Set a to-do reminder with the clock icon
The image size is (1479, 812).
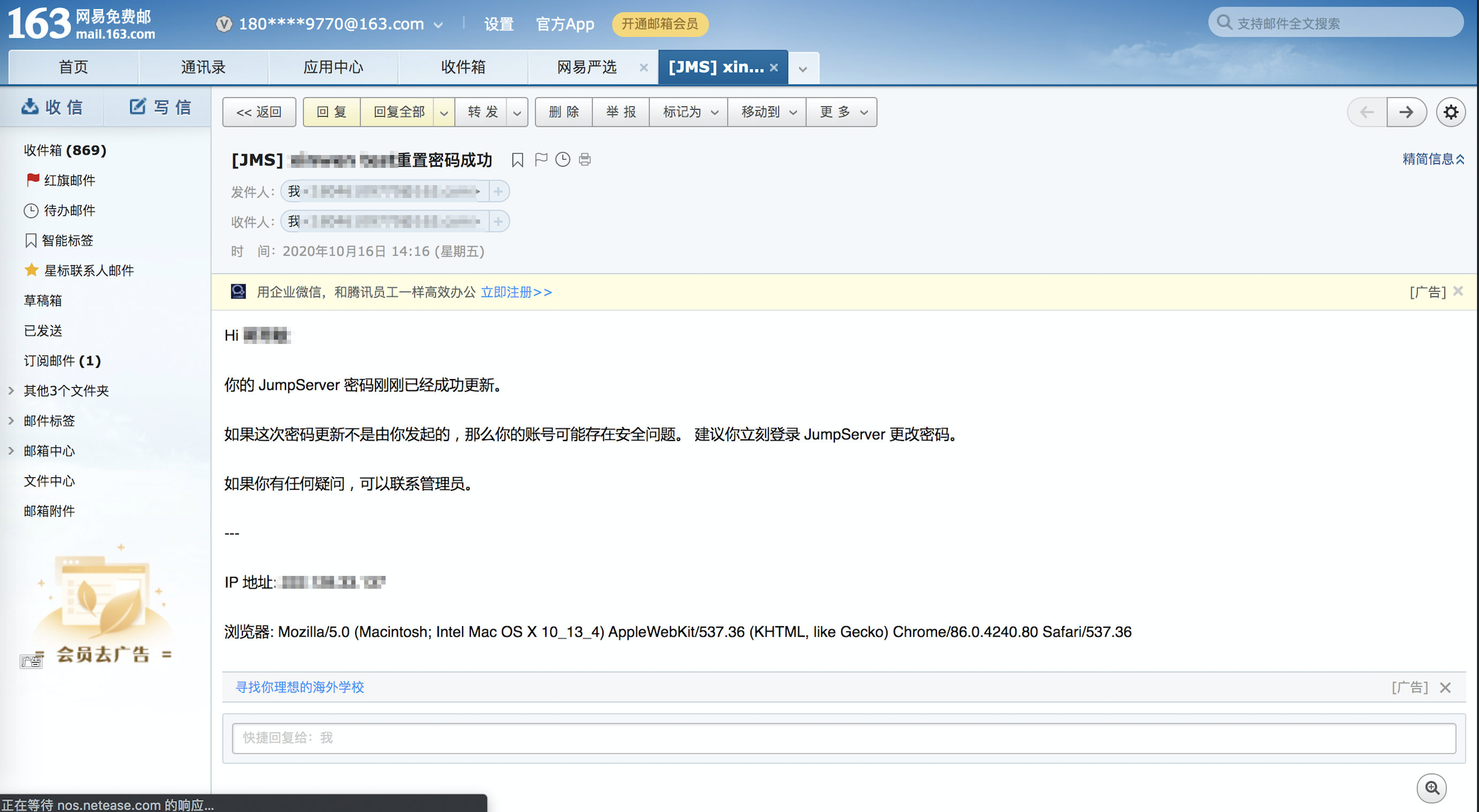(x=562, y=159)
